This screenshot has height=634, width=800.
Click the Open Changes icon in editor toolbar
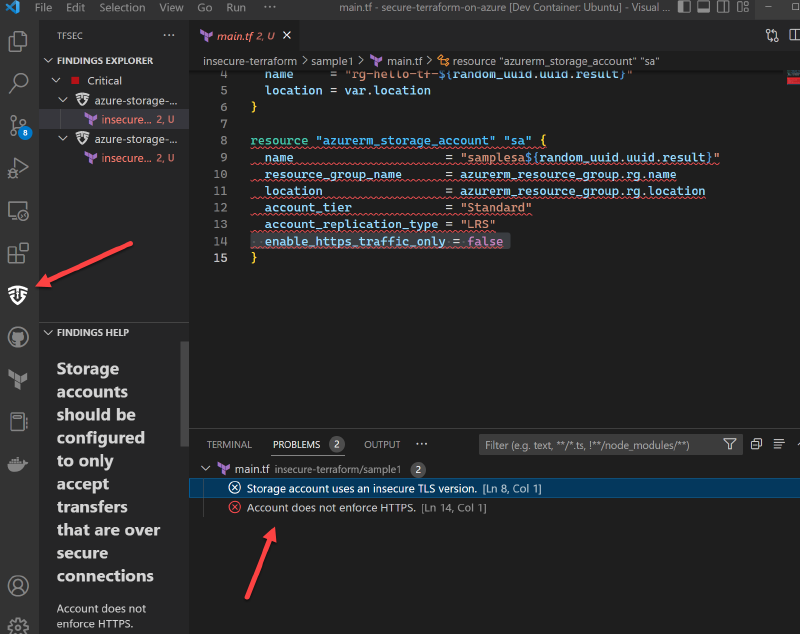click(x=772, y=36)
